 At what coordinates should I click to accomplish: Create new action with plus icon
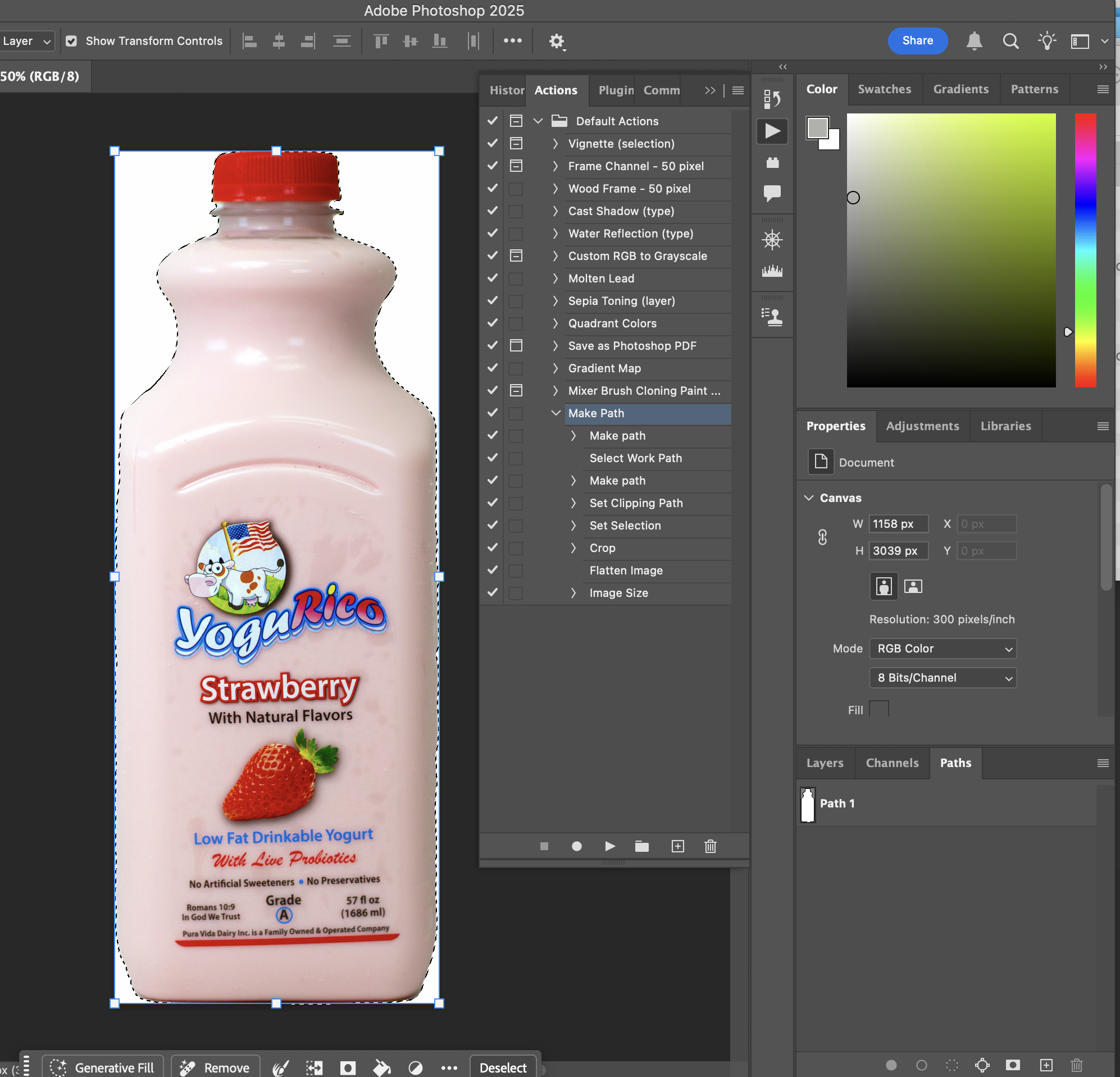pos(677,846)
